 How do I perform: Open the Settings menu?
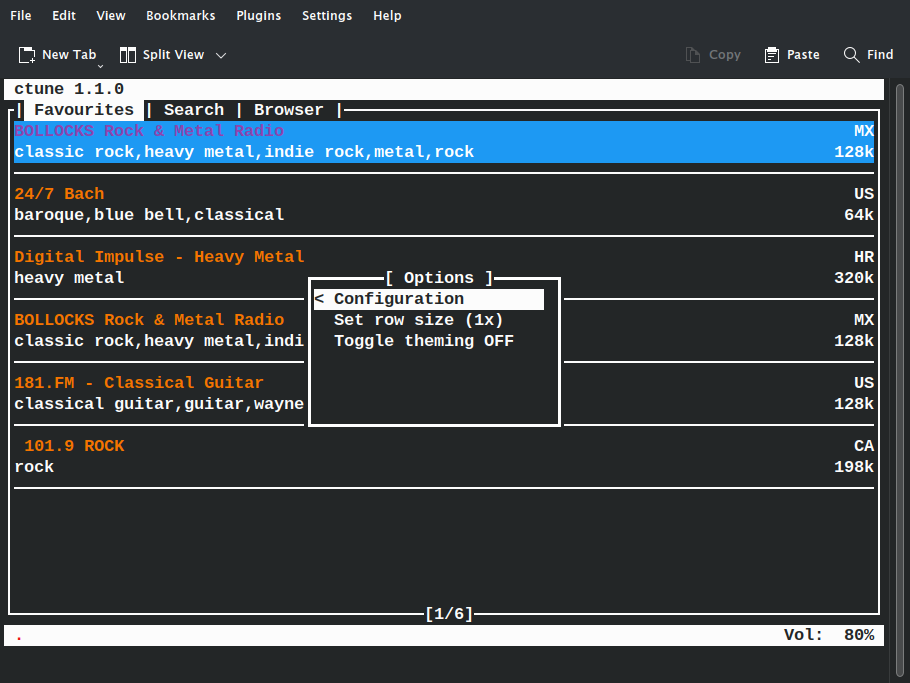pyautogui.click(x=327, y=16)
